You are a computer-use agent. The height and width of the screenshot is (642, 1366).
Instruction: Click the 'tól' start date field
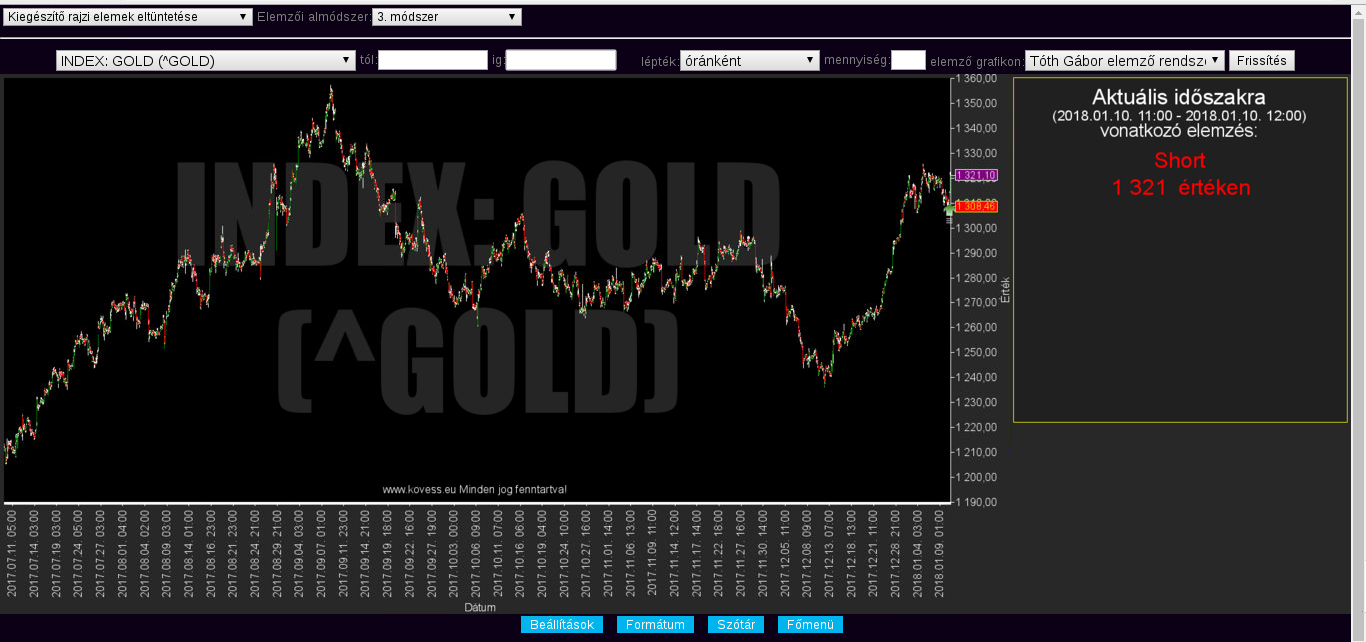432,61
